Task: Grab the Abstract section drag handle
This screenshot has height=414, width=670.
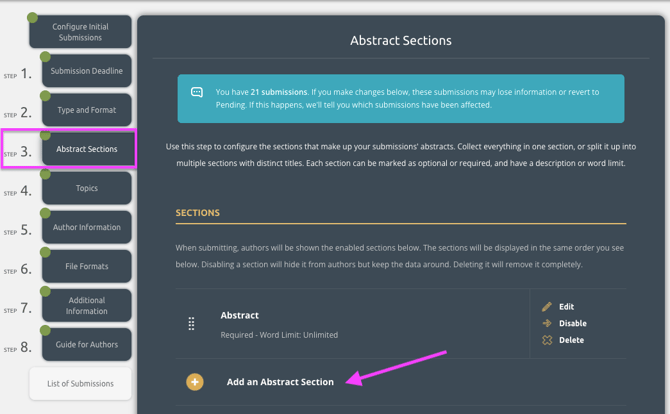Action: point(191,323)
